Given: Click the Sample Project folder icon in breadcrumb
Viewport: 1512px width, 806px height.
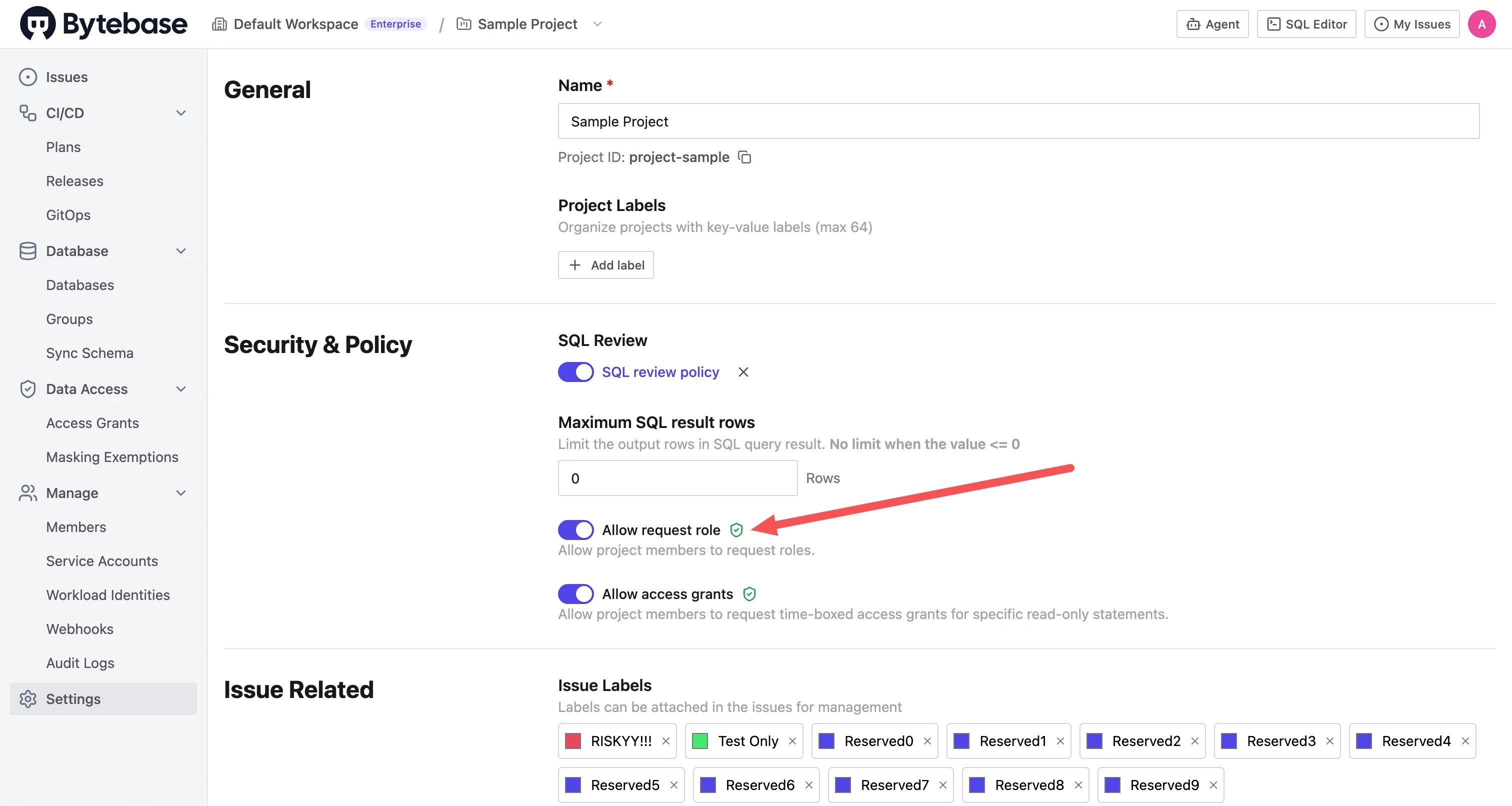Looking at the screenshot, I should click(463, 24).
